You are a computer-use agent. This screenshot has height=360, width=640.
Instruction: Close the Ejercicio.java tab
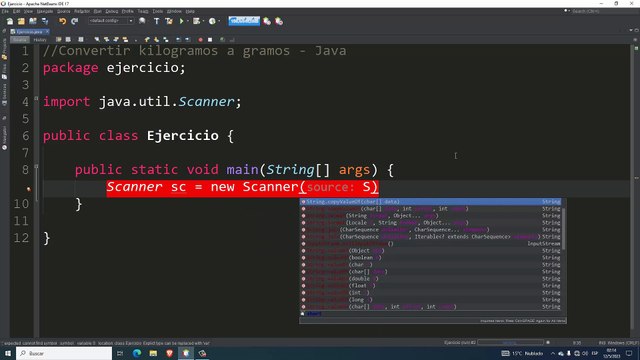(47, 31)
